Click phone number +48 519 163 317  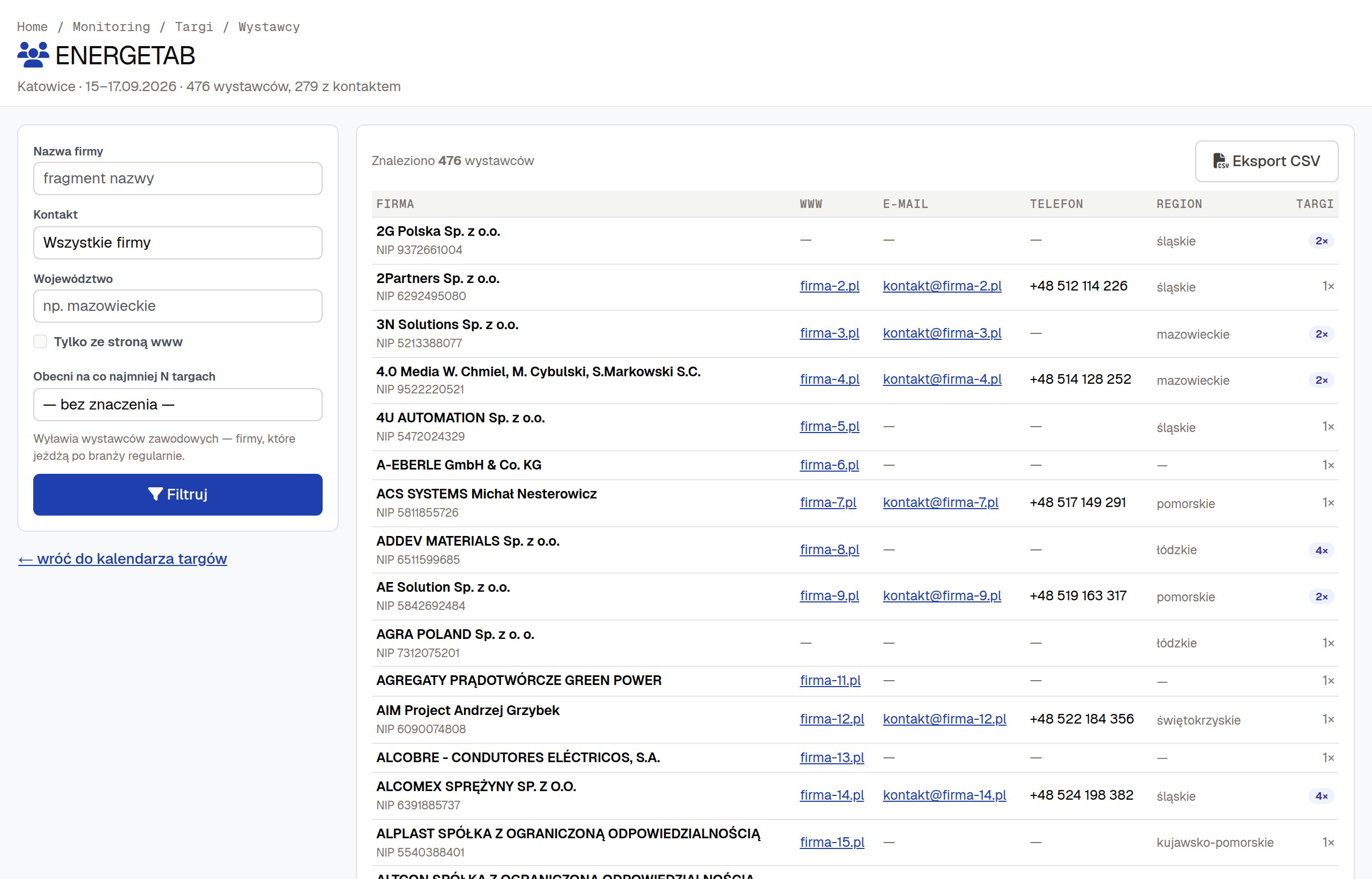[x=1078, y=595]
